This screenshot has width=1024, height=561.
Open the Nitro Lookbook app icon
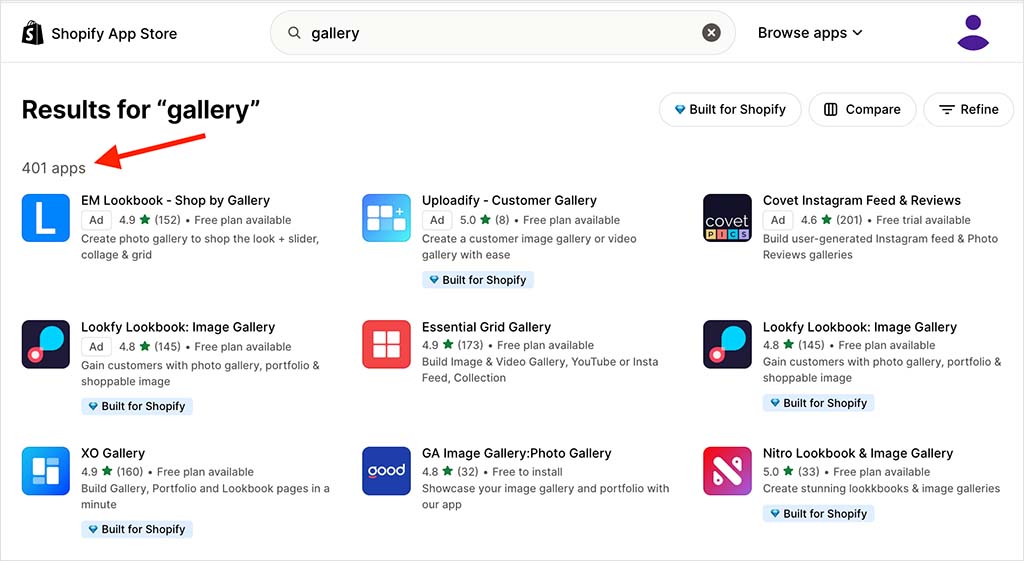(727, 471)
